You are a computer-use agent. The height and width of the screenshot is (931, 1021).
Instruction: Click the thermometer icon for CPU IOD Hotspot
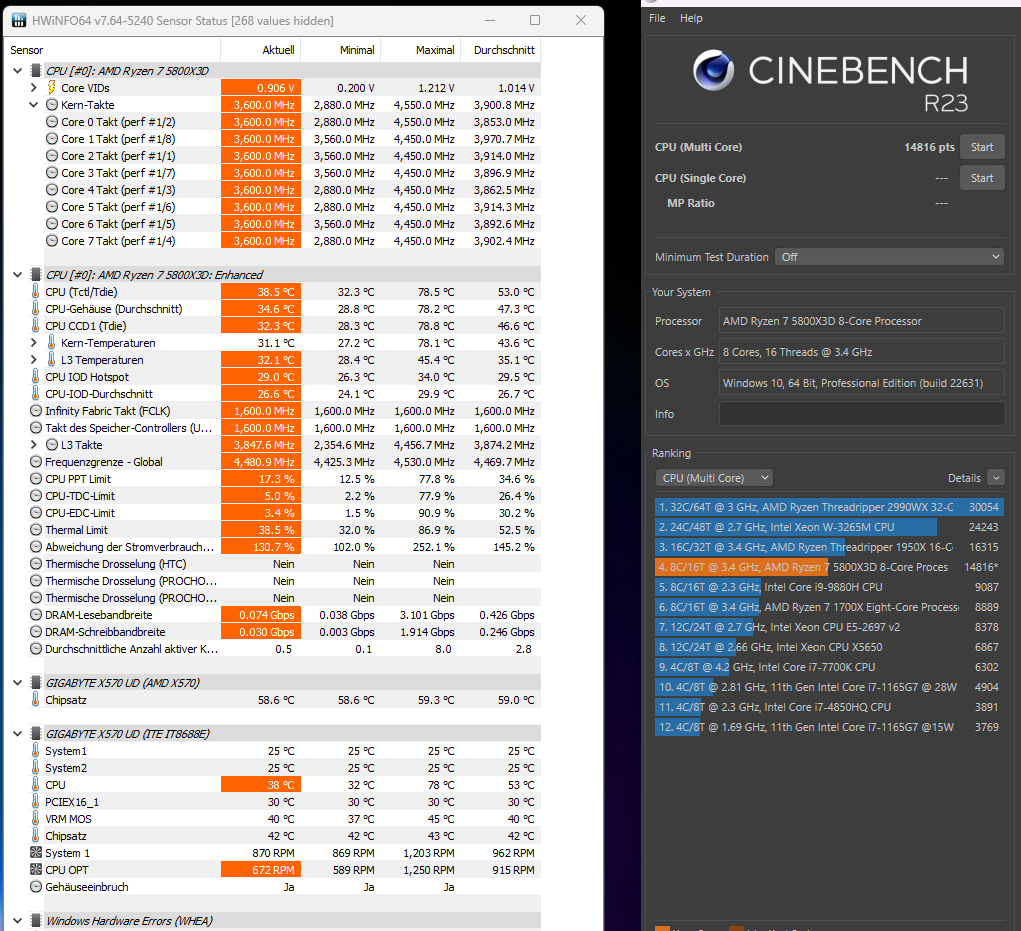[x=36, y=376]
